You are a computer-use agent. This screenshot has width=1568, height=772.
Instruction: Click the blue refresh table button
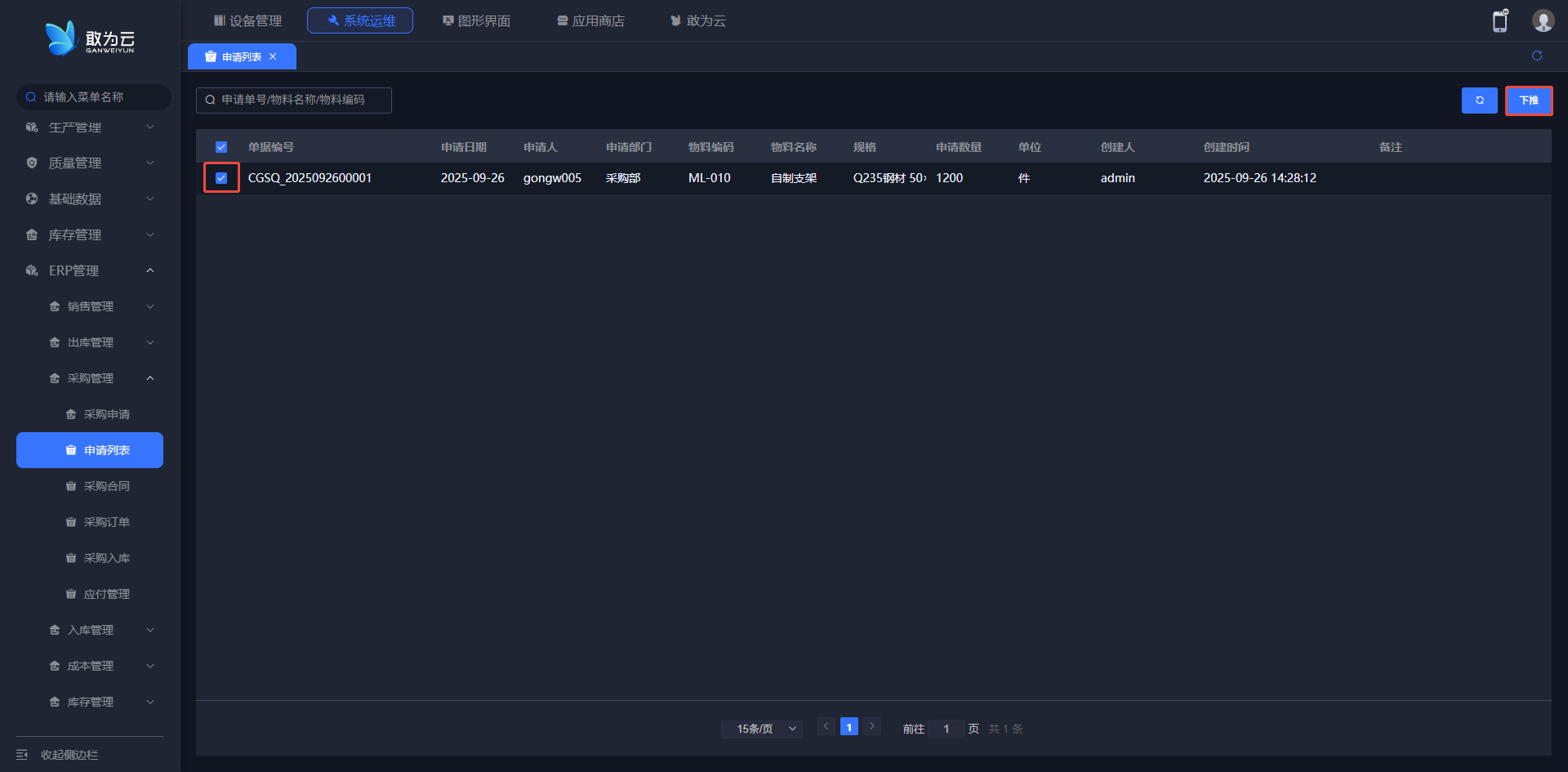pyautogui.click(x=1479, y=100)
